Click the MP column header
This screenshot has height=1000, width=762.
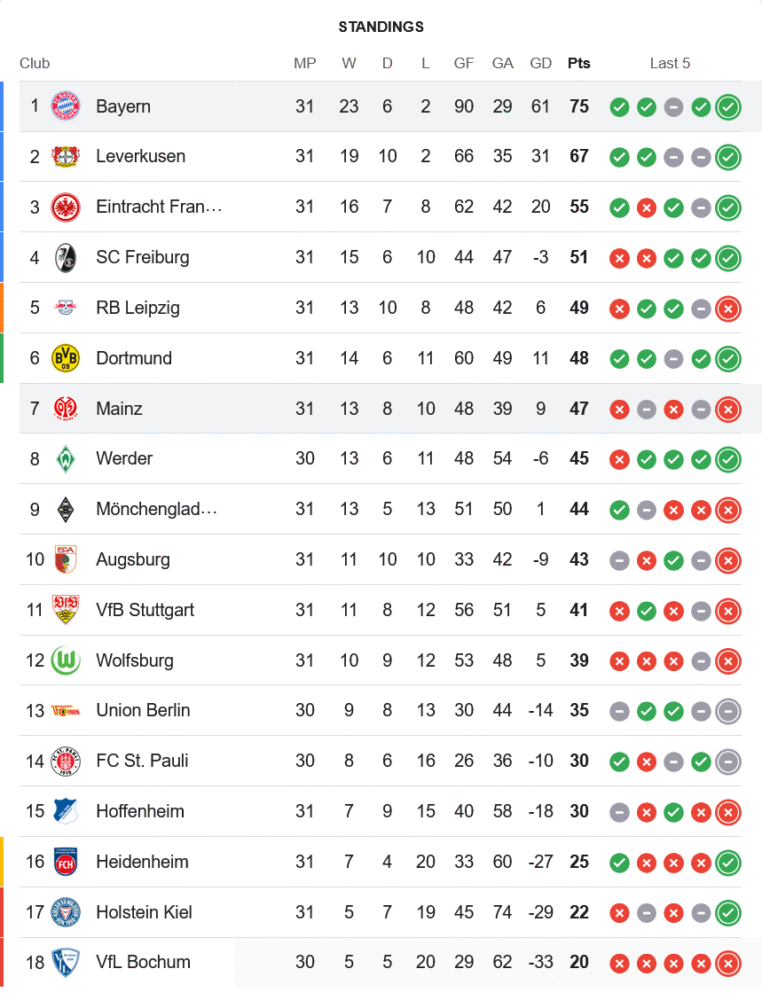click(305, 63)
